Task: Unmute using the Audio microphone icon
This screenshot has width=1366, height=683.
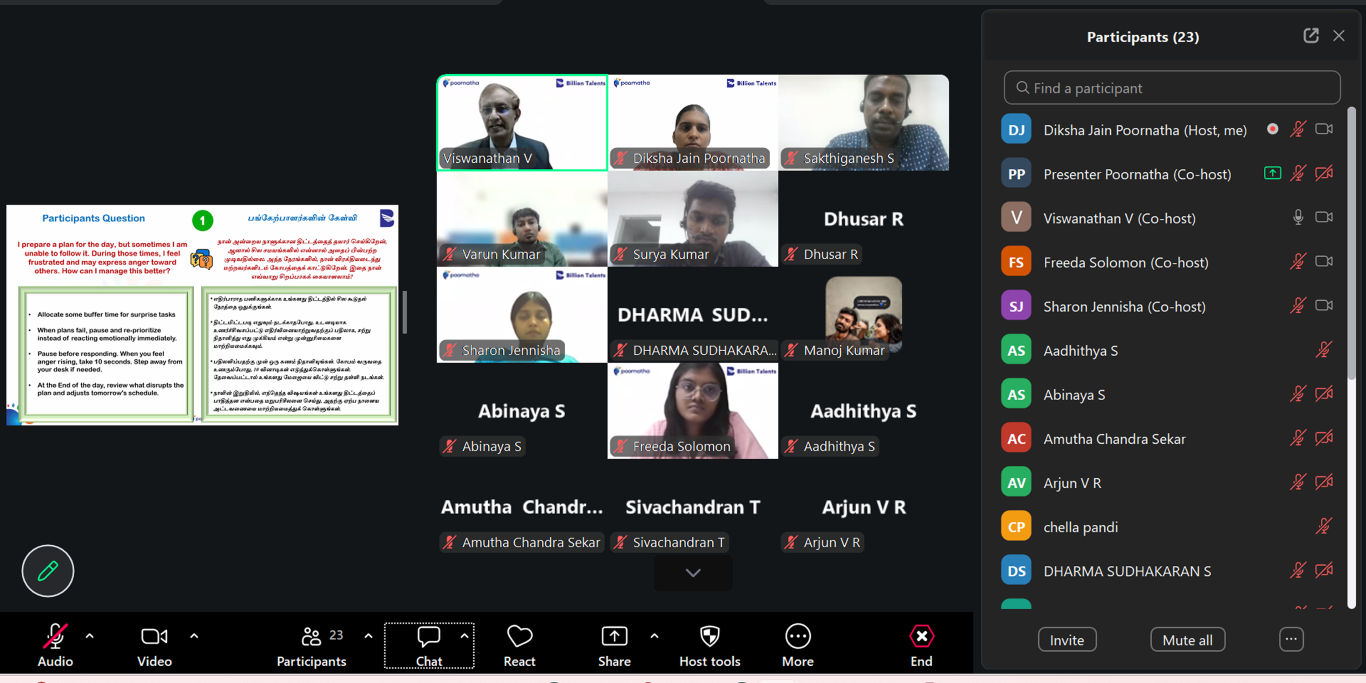Action: [x=55, y=636]
